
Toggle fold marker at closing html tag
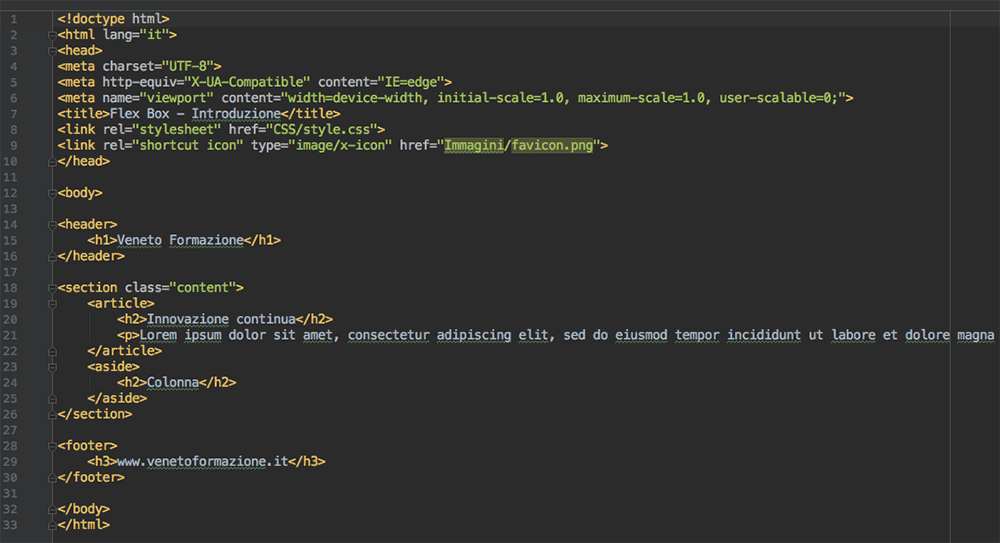click(x=52, y=525)
